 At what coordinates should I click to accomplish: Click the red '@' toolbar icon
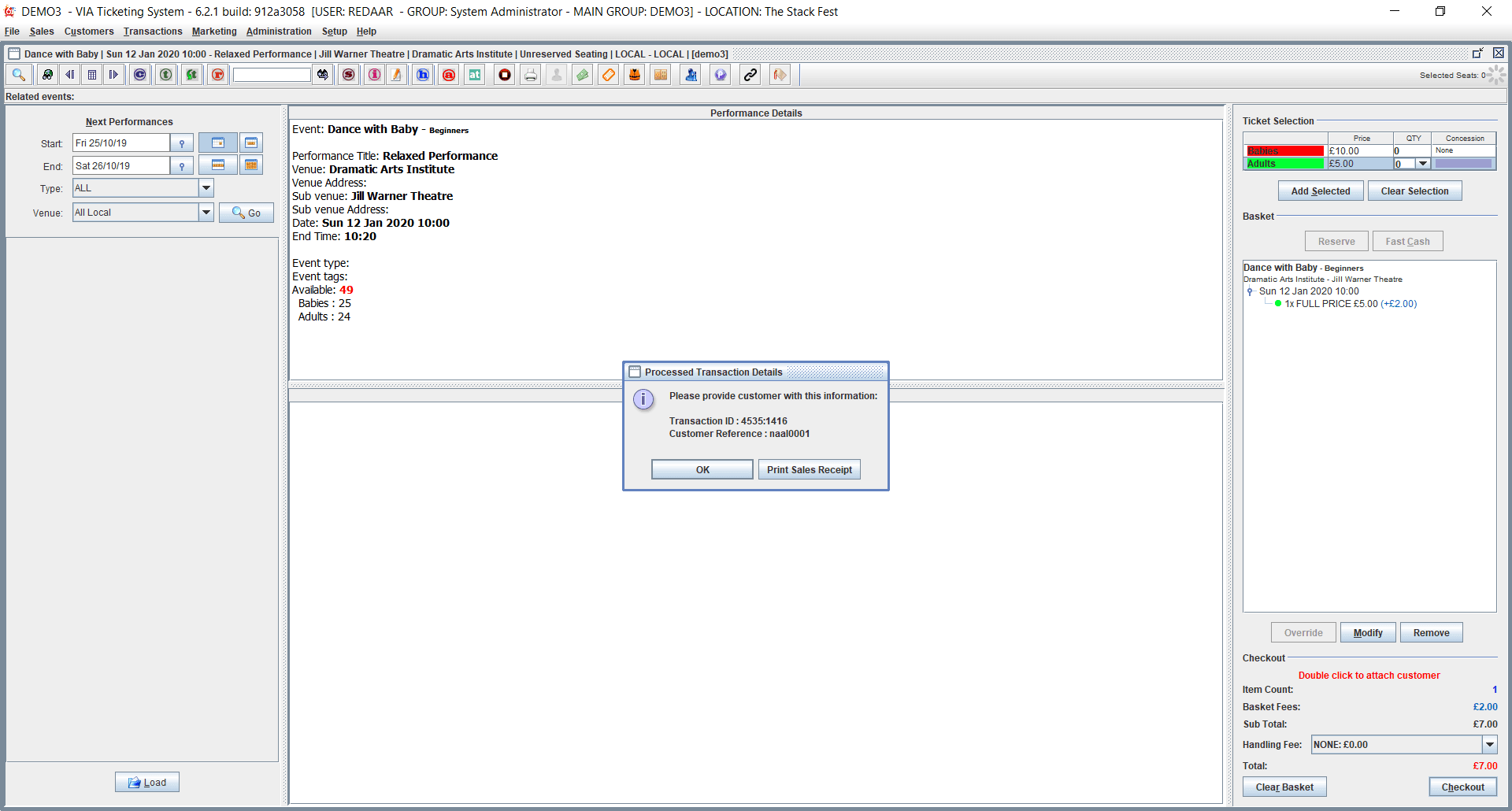click(x=449, y=75)
